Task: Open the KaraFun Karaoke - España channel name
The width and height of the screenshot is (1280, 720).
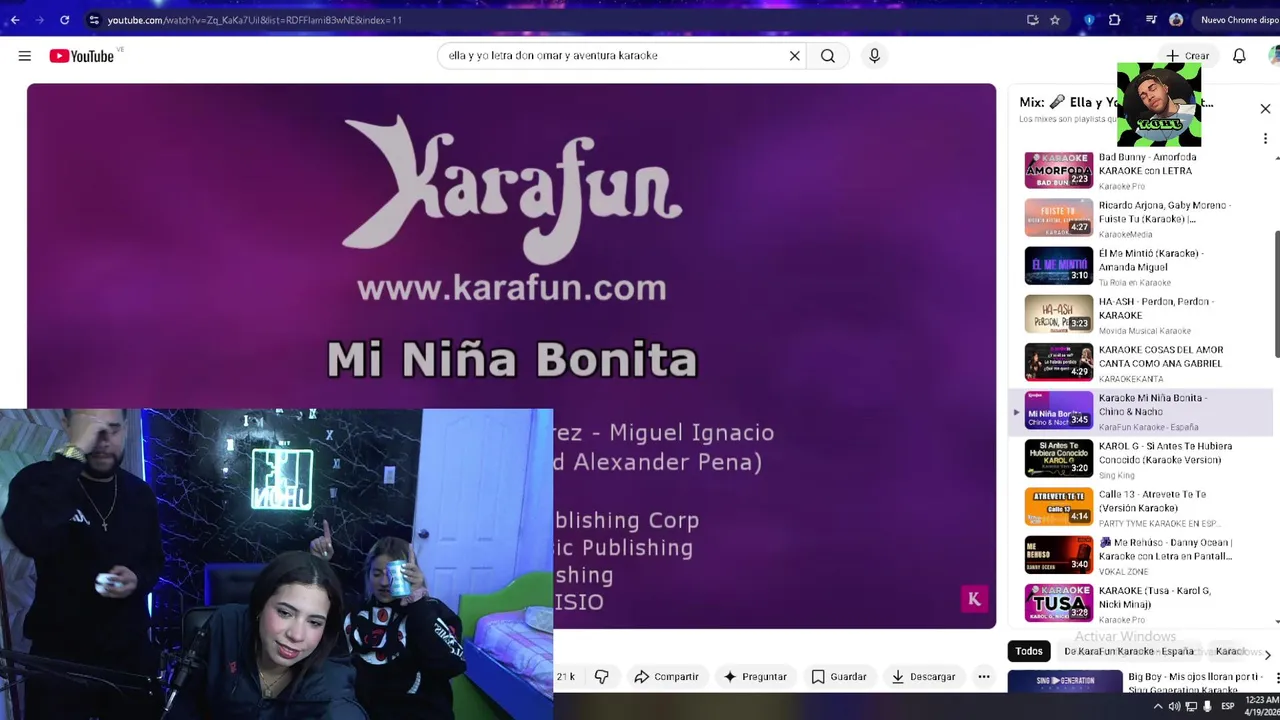Action: [x=1148, y=427]
